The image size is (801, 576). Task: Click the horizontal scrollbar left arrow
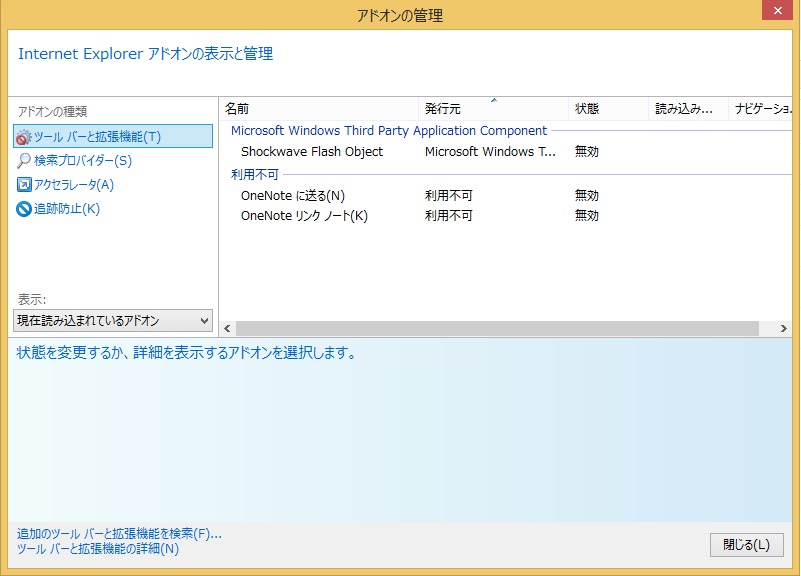[x=227, y=328]
